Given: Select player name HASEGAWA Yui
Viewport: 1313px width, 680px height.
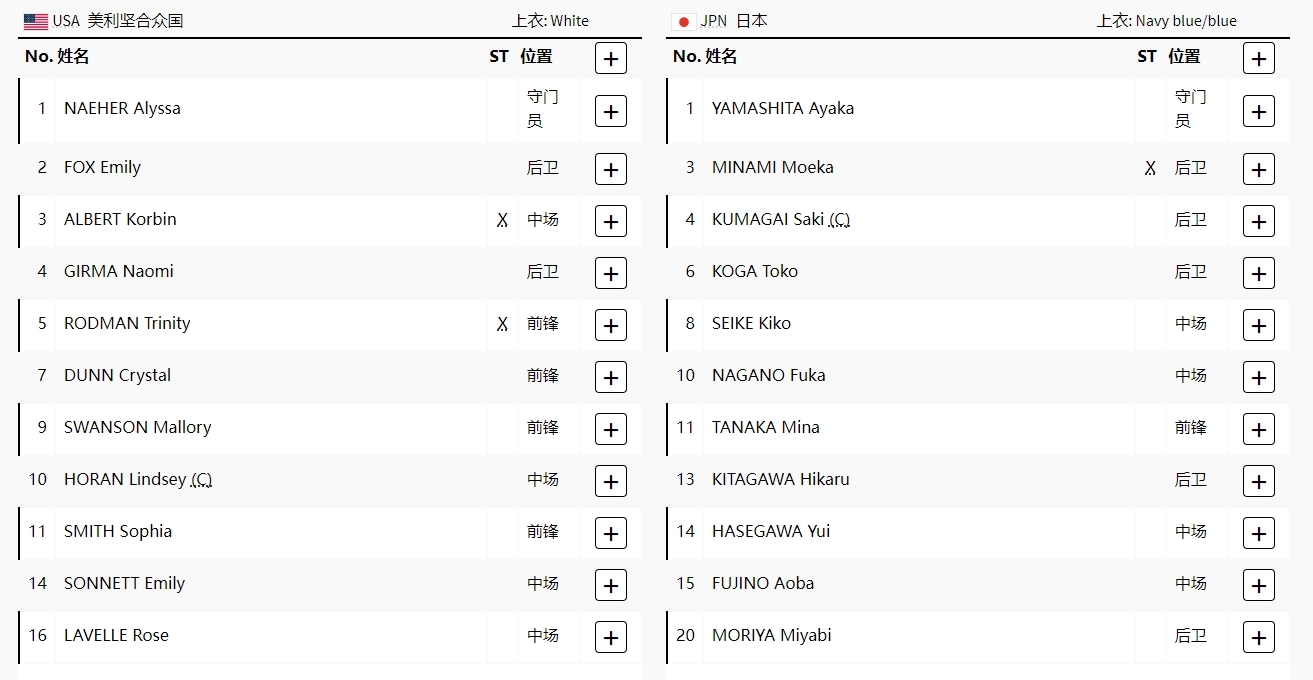Looking at the screenshot, I should [x=771, y=531].
